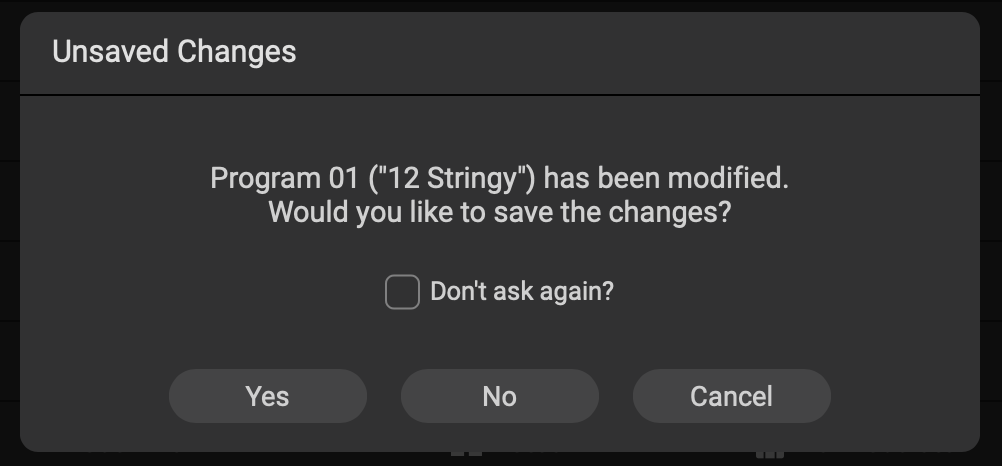Select Cancel to keep editing the program
The width and height of the screenshot is (1002, 466).
coord(731,396)
